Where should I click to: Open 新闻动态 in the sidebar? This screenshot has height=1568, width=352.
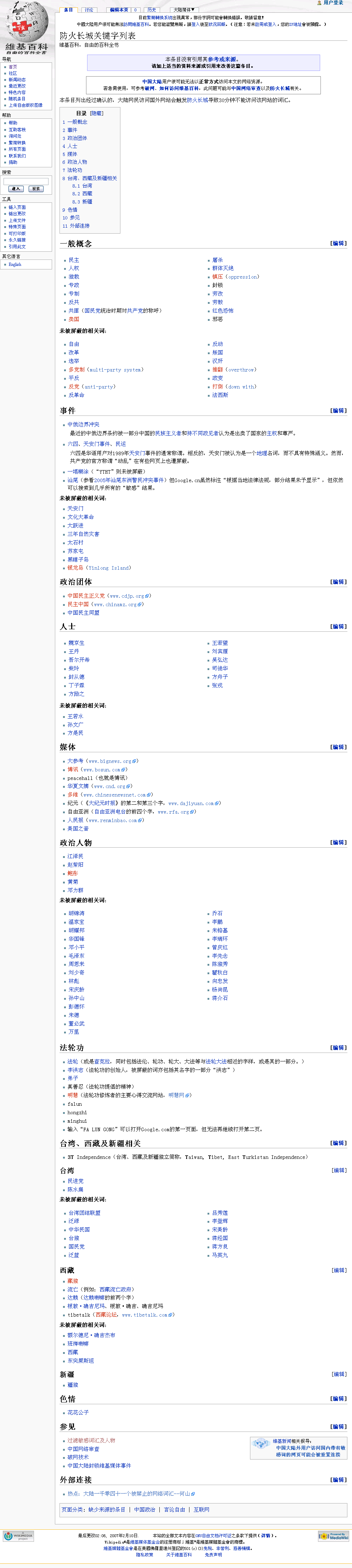pyautogui.click(x=17, y=80)
